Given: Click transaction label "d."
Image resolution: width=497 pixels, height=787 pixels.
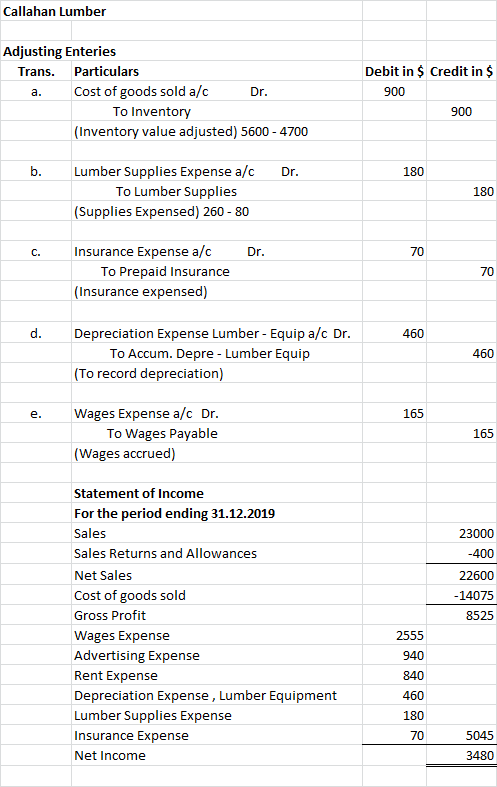Looking at the screenshot, I should pos(36,334).
